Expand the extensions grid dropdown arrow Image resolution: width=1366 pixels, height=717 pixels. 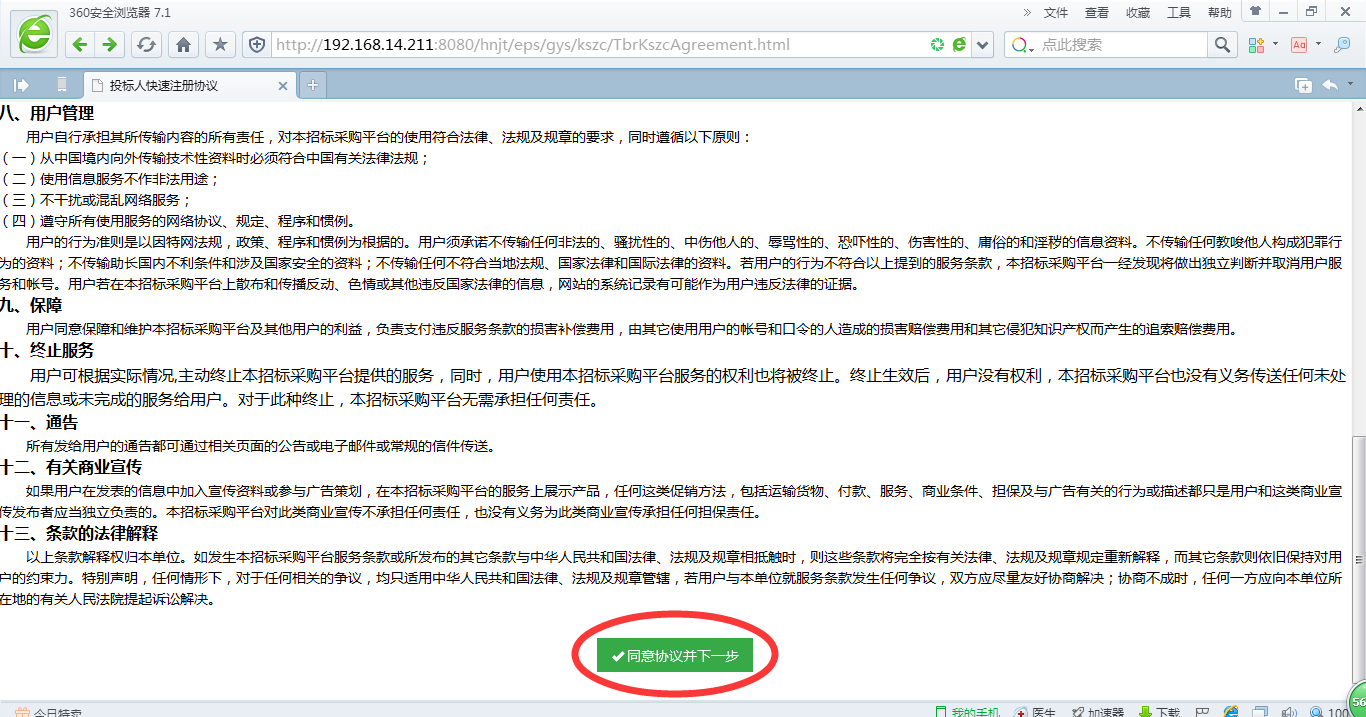click(x=1275, y=45)
